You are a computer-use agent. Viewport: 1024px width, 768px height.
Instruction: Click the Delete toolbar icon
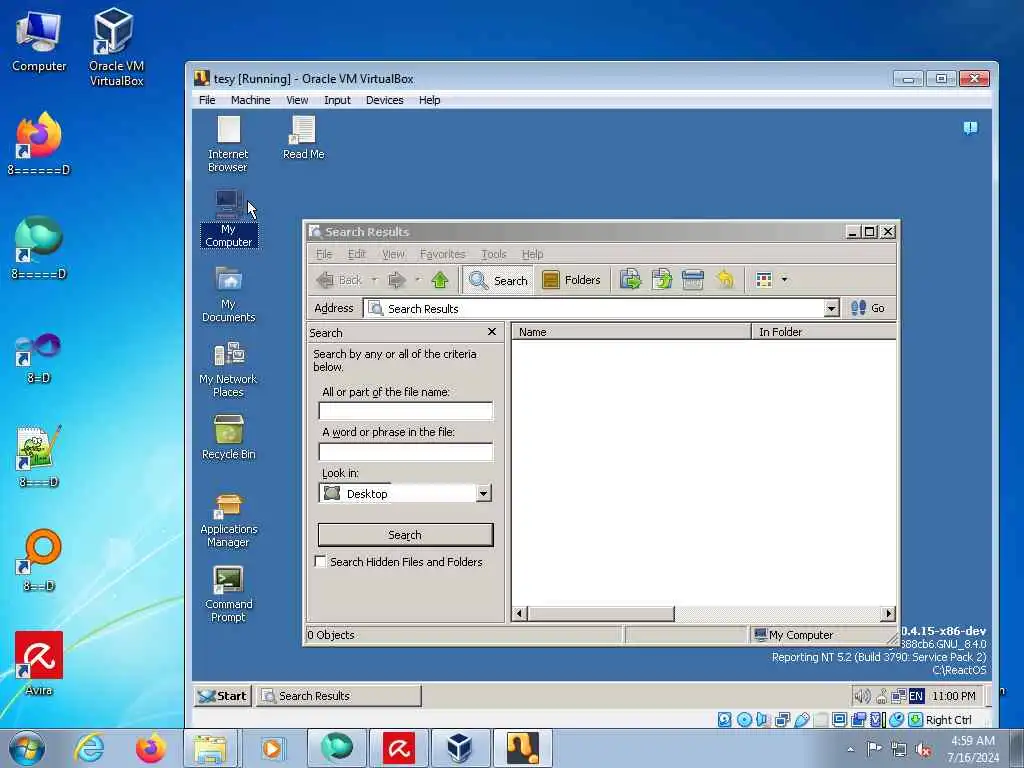tap(693, 280)
